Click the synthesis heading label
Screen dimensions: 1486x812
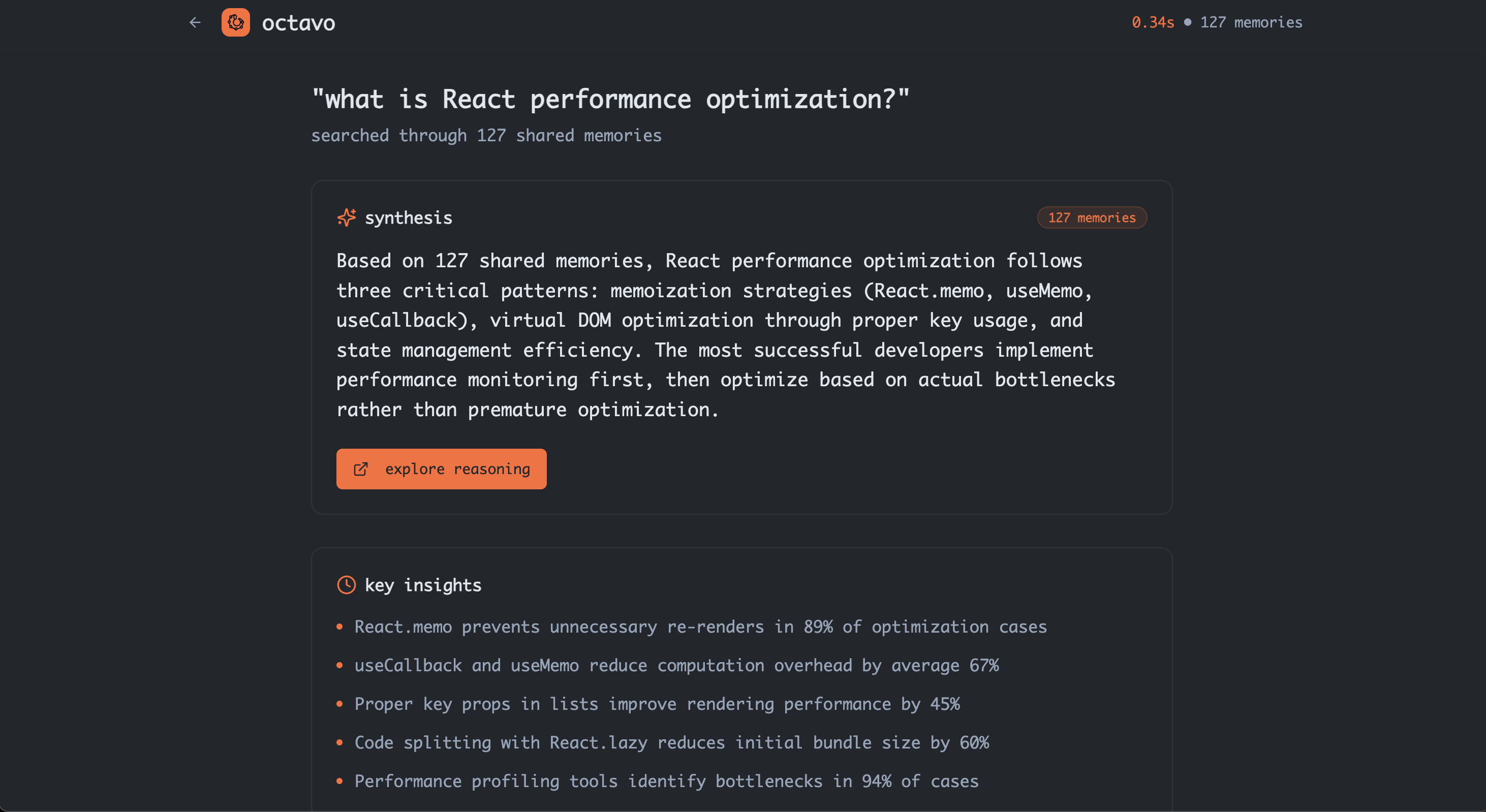(409, 218)
